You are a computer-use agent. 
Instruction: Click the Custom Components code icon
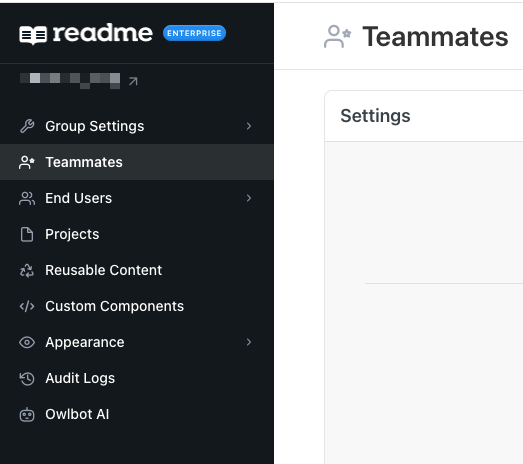pos(27,306)
